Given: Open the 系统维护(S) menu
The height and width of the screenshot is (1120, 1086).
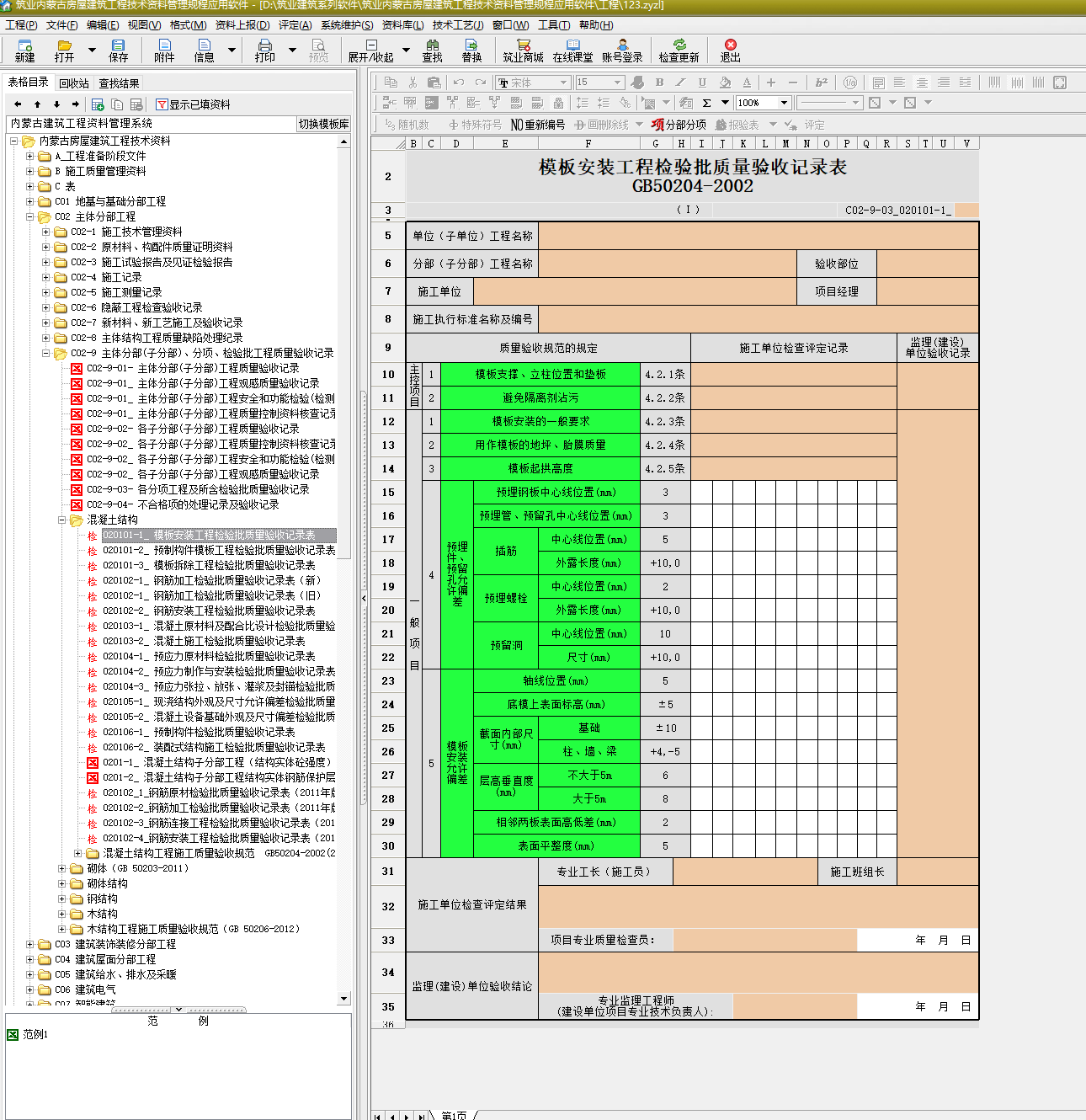Looking at the screenshot, I should click(347, 25).
